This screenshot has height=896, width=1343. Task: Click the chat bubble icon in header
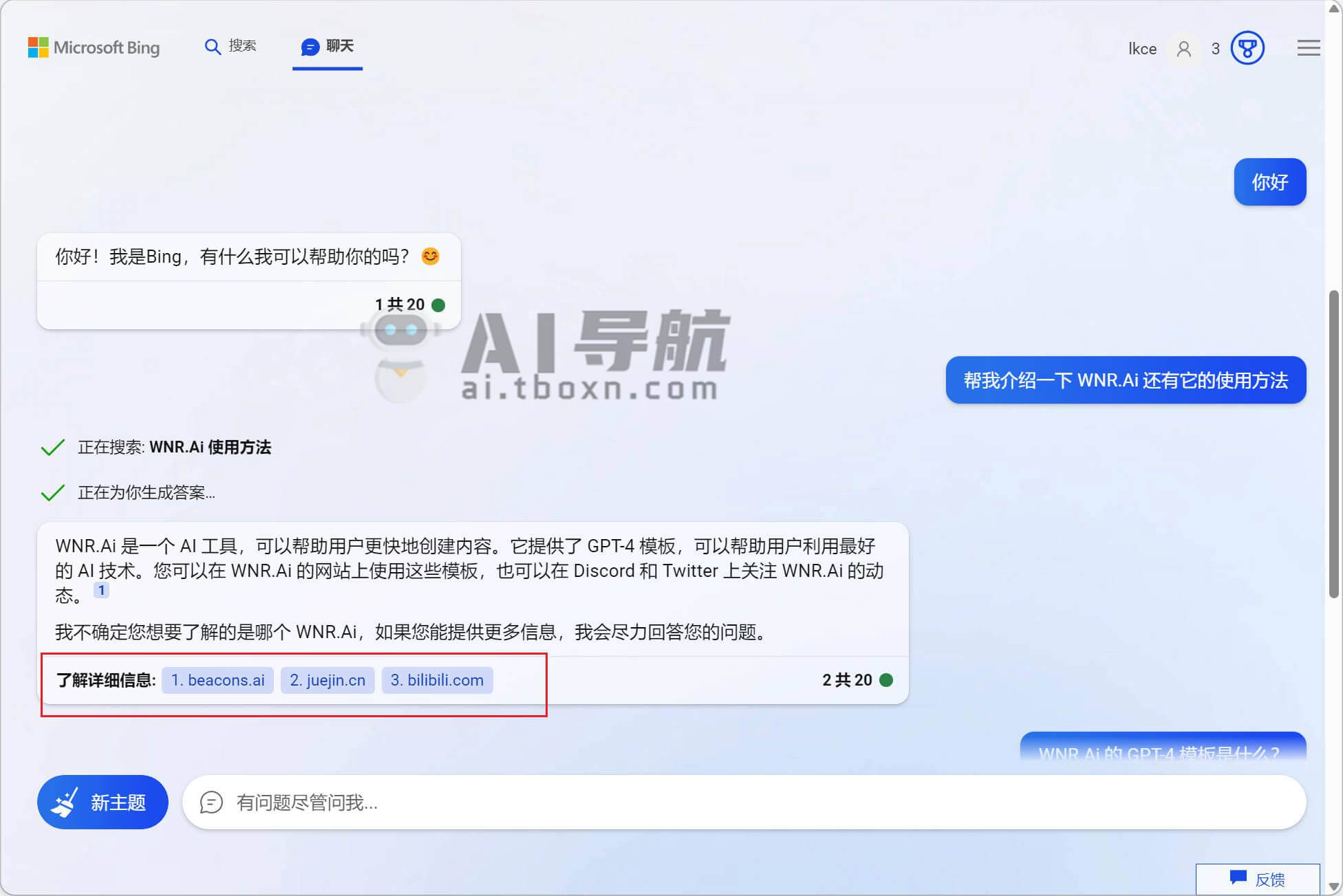pyautogui.click(x=310, y=47)
